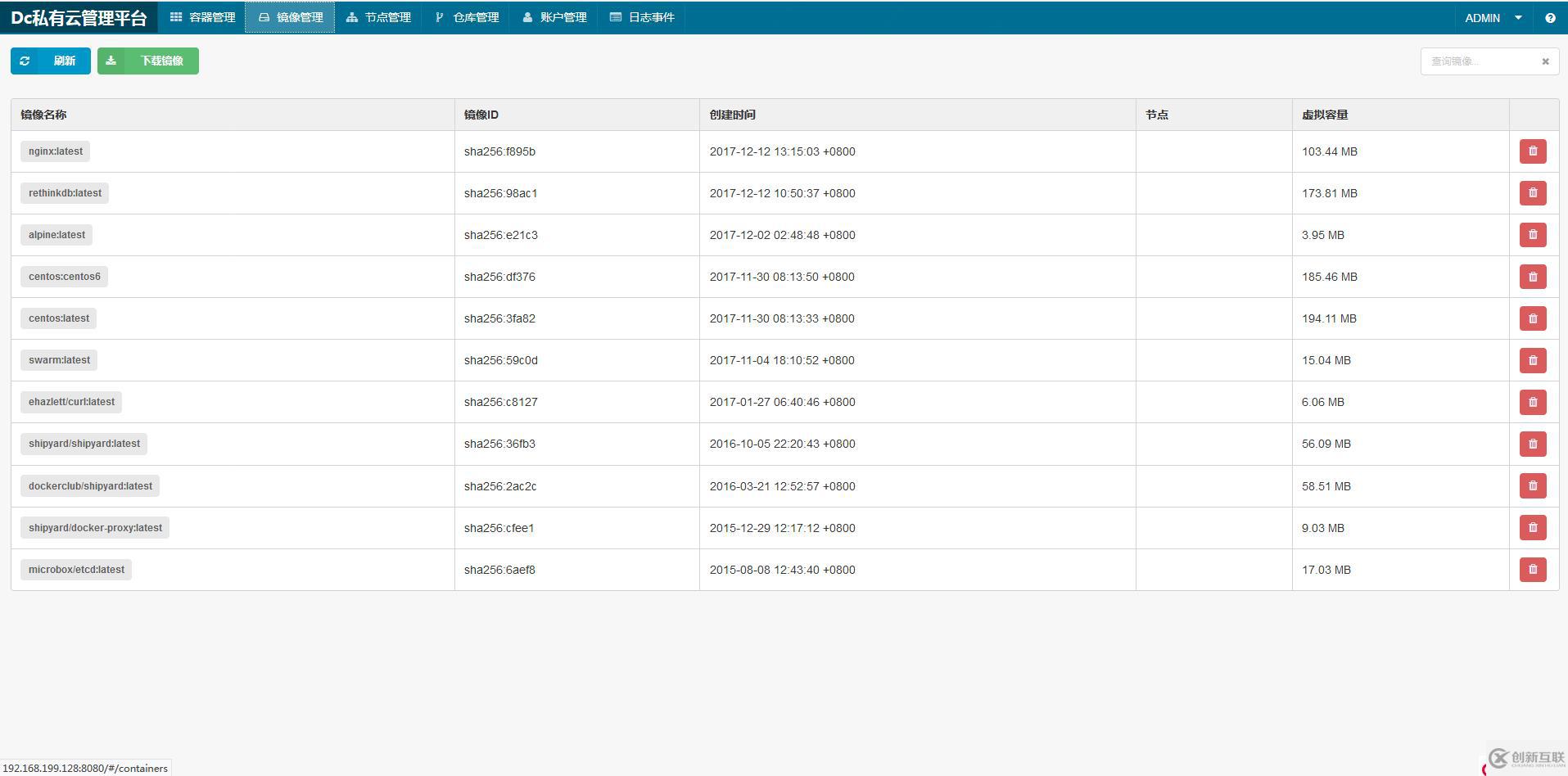Click the 下载镜像 pull image button
Screen dimensions: 1568x776
point(148,61)
